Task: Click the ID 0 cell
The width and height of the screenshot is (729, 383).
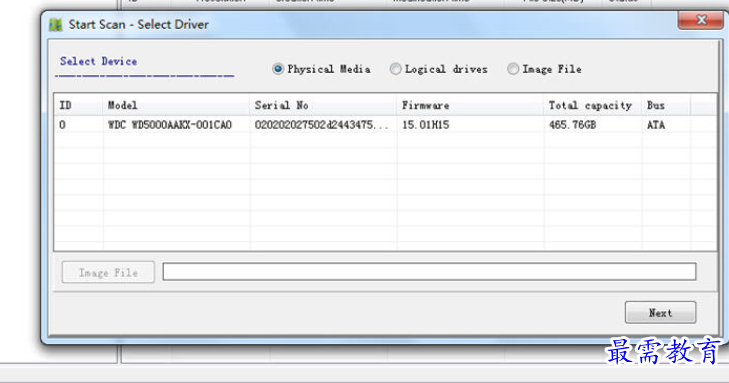Action: pyautogui.click(x=62, y=125)
